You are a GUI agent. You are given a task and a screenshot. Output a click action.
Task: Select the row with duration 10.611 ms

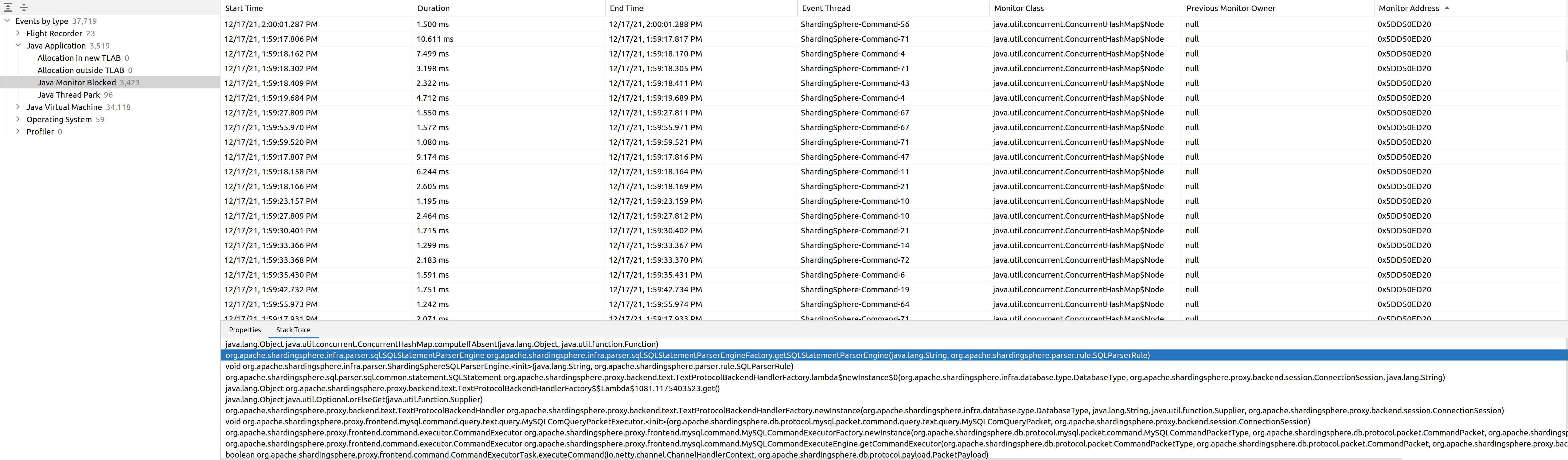tap(893, 39)
